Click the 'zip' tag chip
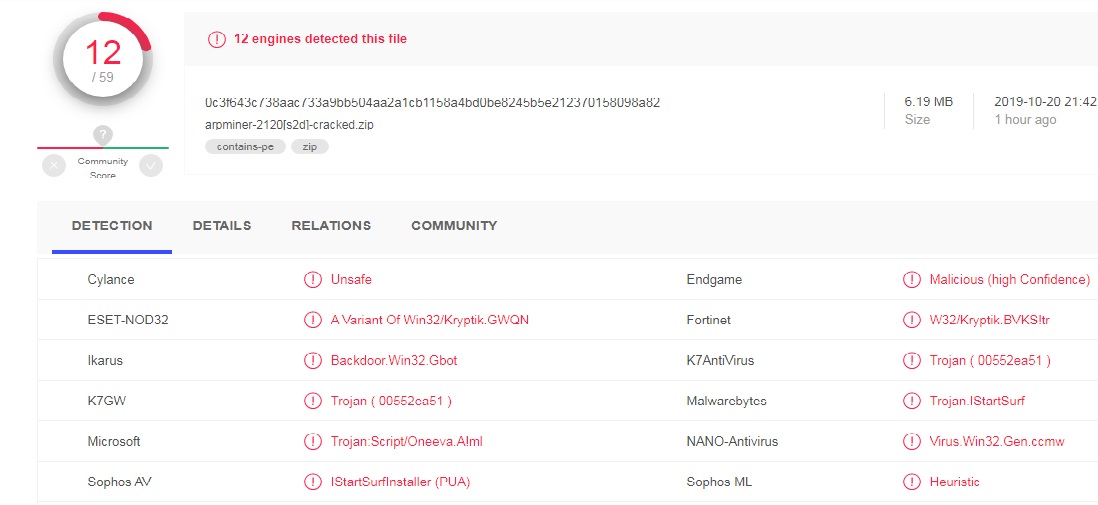The width and height of the screenshot is (1098, 505). tap(310, 146)
